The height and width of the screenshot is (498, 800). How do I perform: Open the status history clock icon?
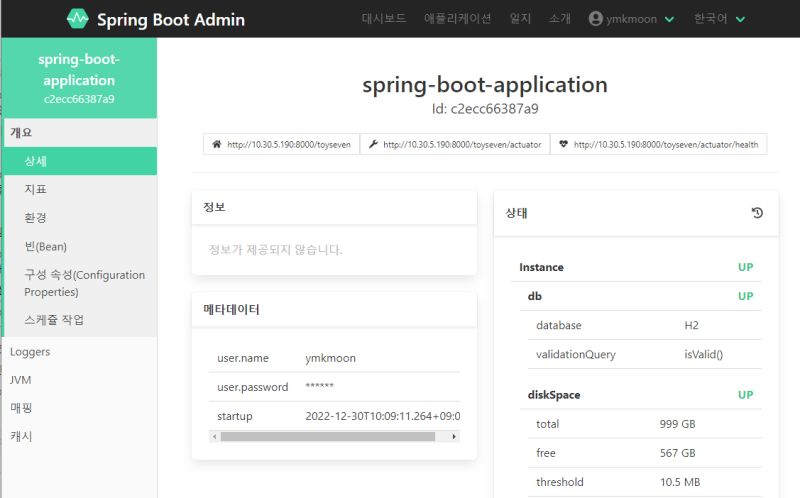(757, 213)
